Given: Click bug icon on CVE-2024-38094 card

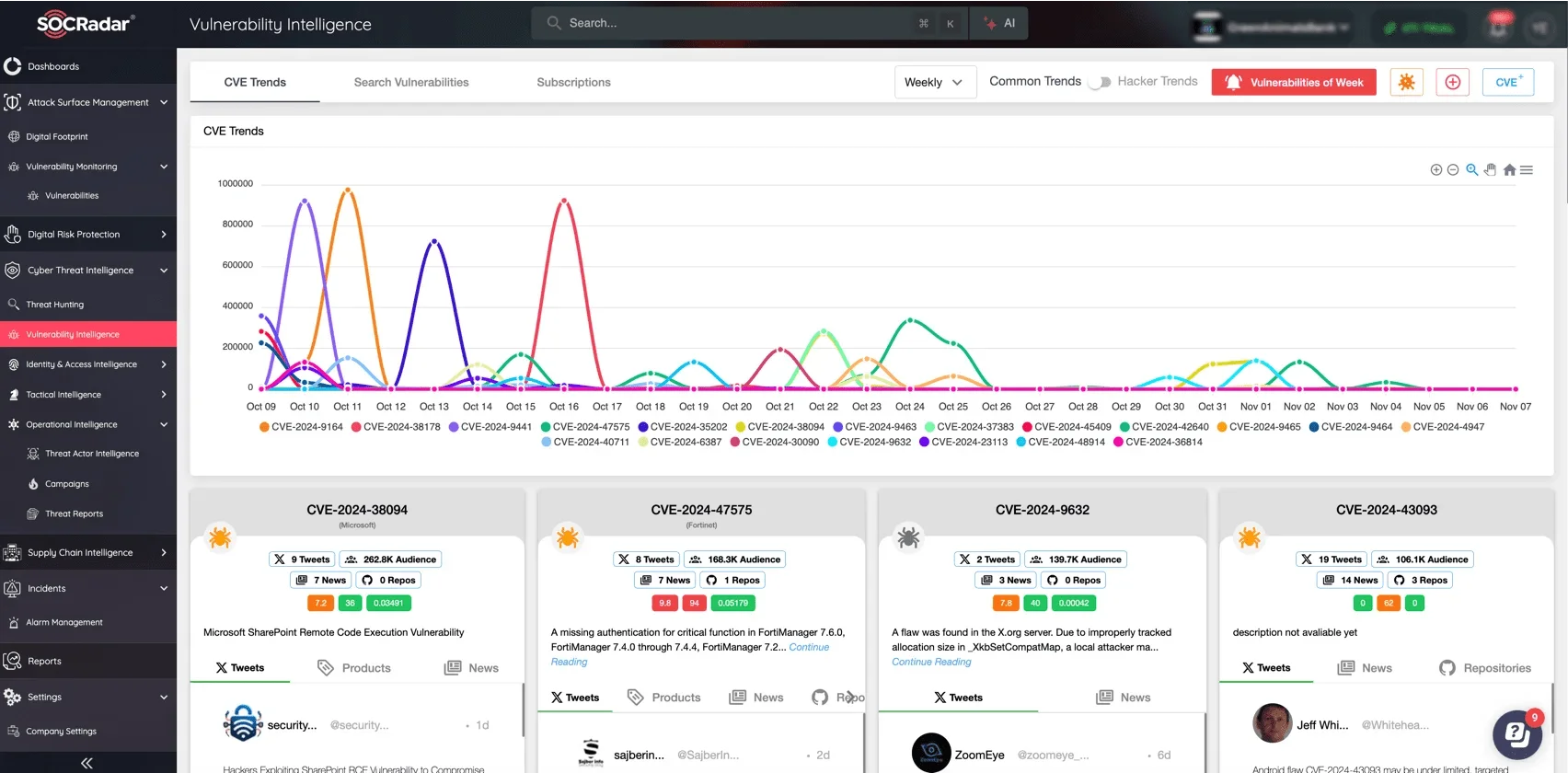Looking at the screenshot, I should 219,536.
